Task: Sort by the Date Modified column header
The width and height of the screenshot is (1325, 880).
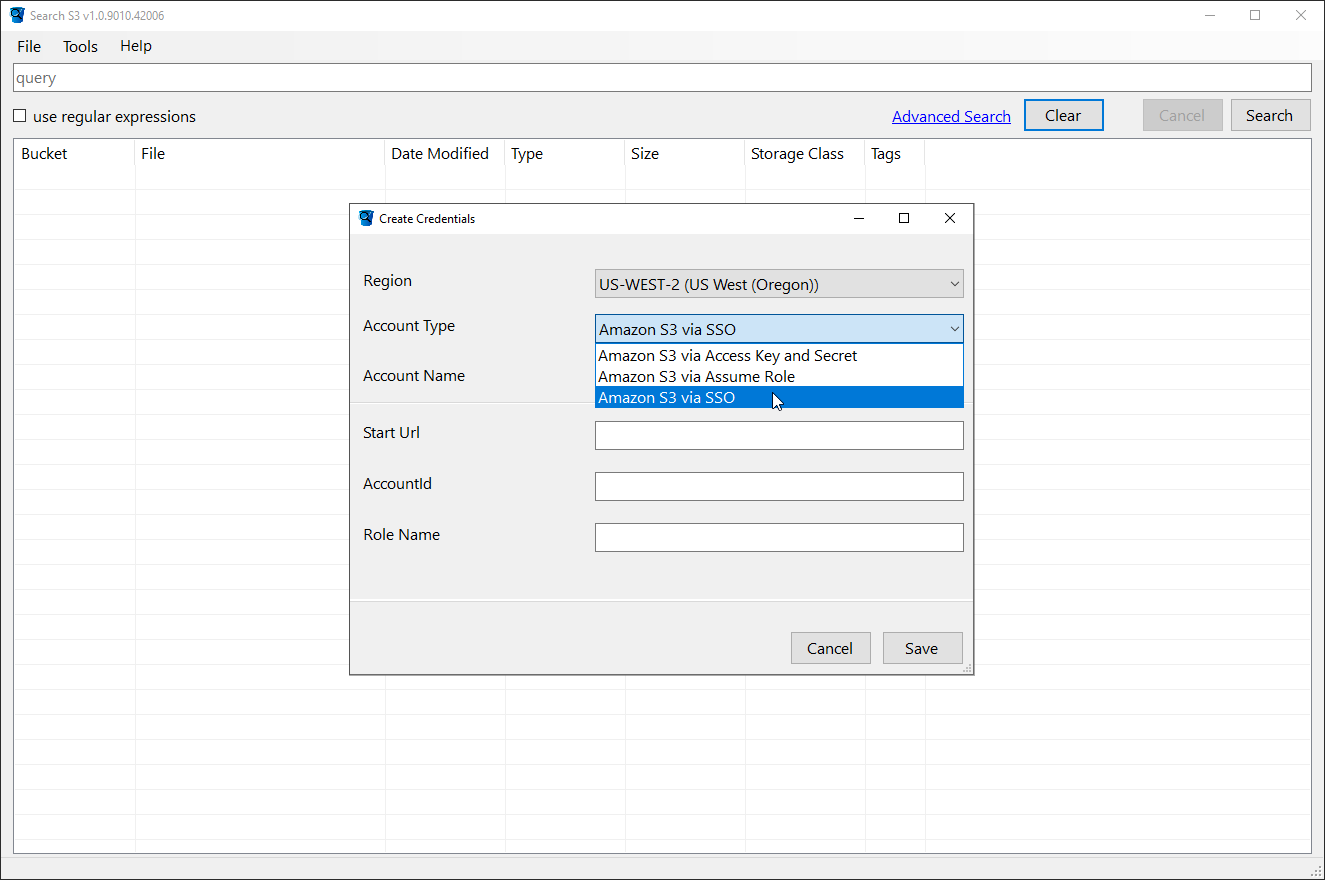Action: point(445,154)
